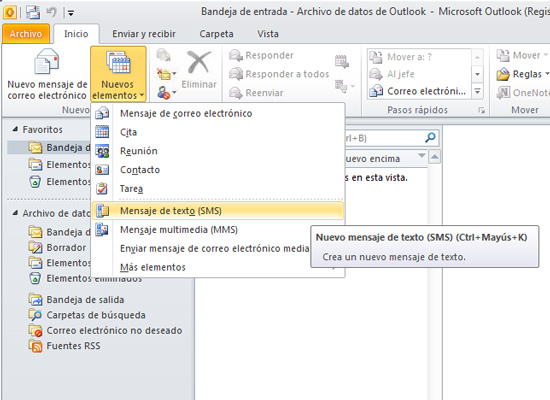Click the meeting reply icon in Responder group
The width and height of the screenshot is (550, 400).
coord(341,61)
